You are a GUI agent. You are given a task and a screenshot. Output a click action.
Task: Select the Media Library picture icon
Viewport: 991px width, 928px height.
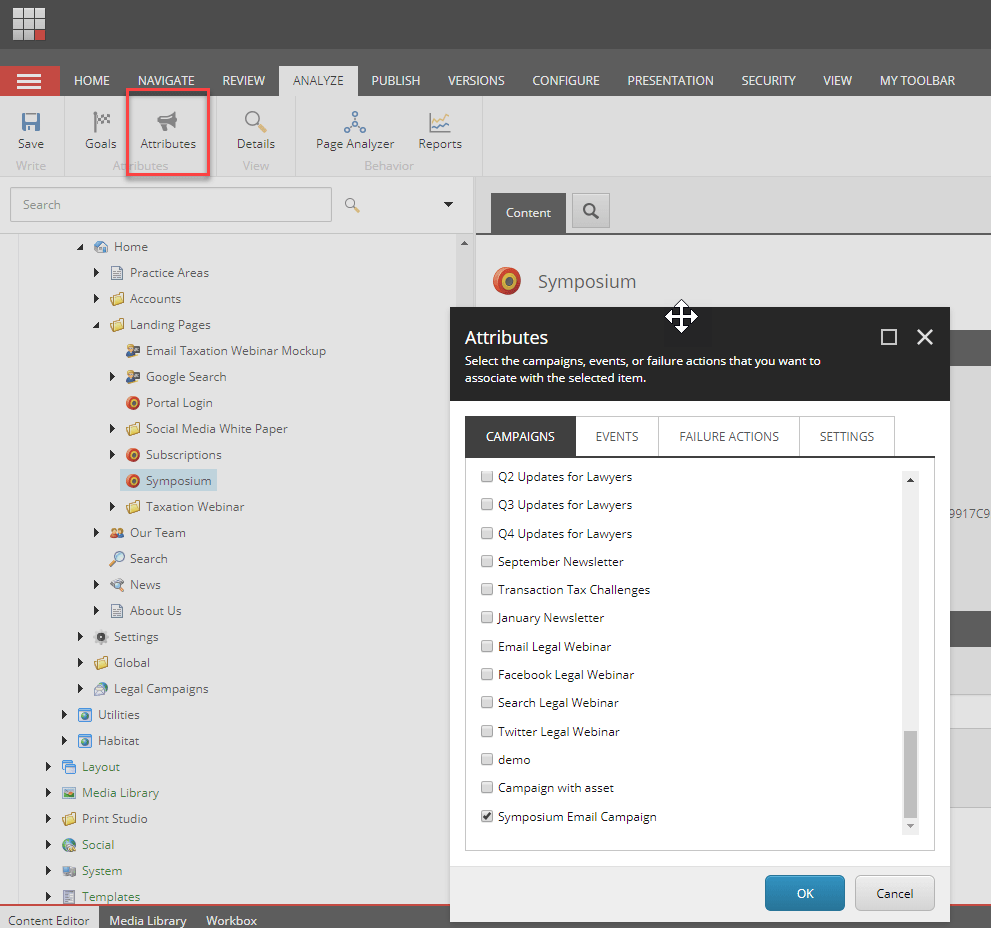(69, 793)
